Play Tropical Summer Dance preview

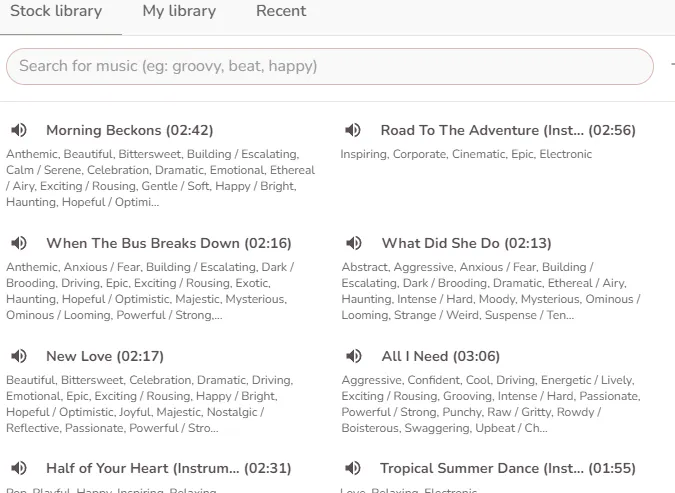[x=352, y=468]
